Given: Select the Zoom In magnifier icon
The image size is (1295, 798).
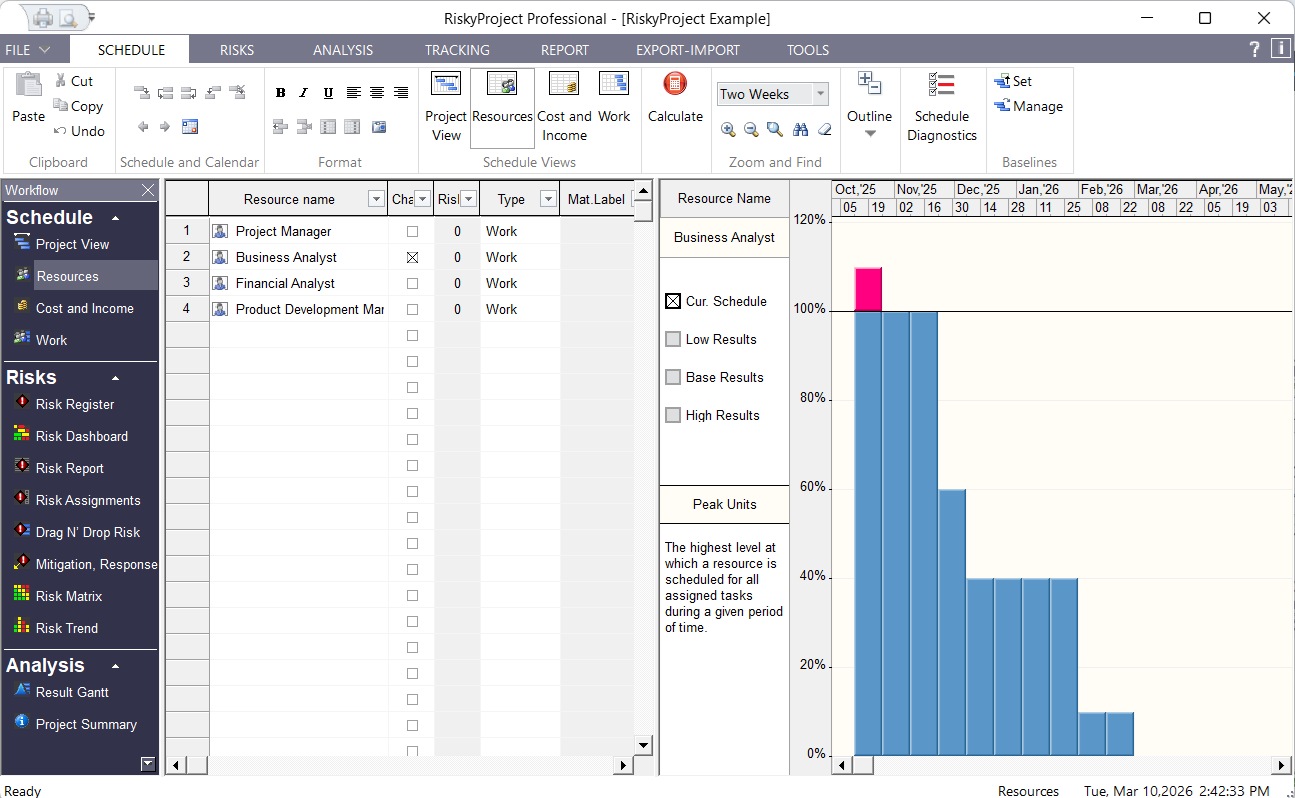Looking at the screenshot, I should tap(729, 129).
